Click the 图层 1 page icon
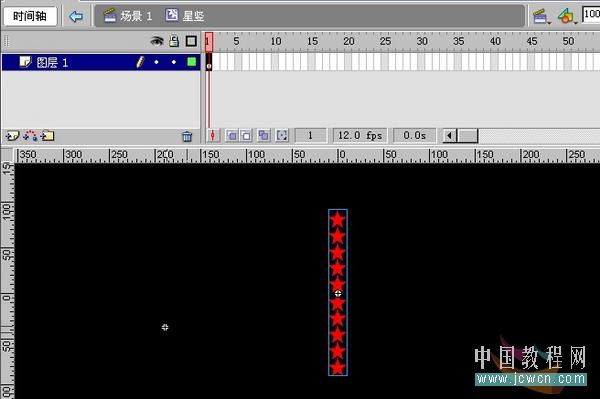This screenshot has height=399, width=600. pyautogui.click(x=25, y=62)
